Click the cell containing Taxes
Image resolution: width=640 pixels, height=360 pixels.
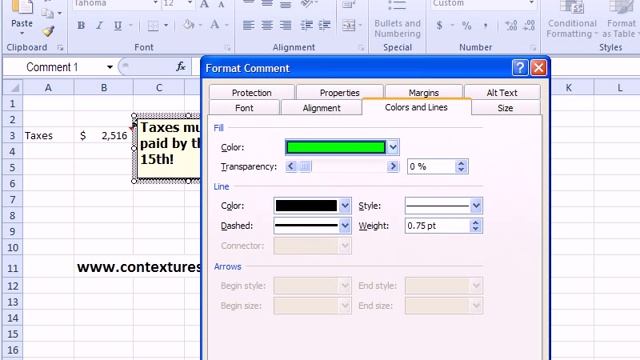coord(49,136)
